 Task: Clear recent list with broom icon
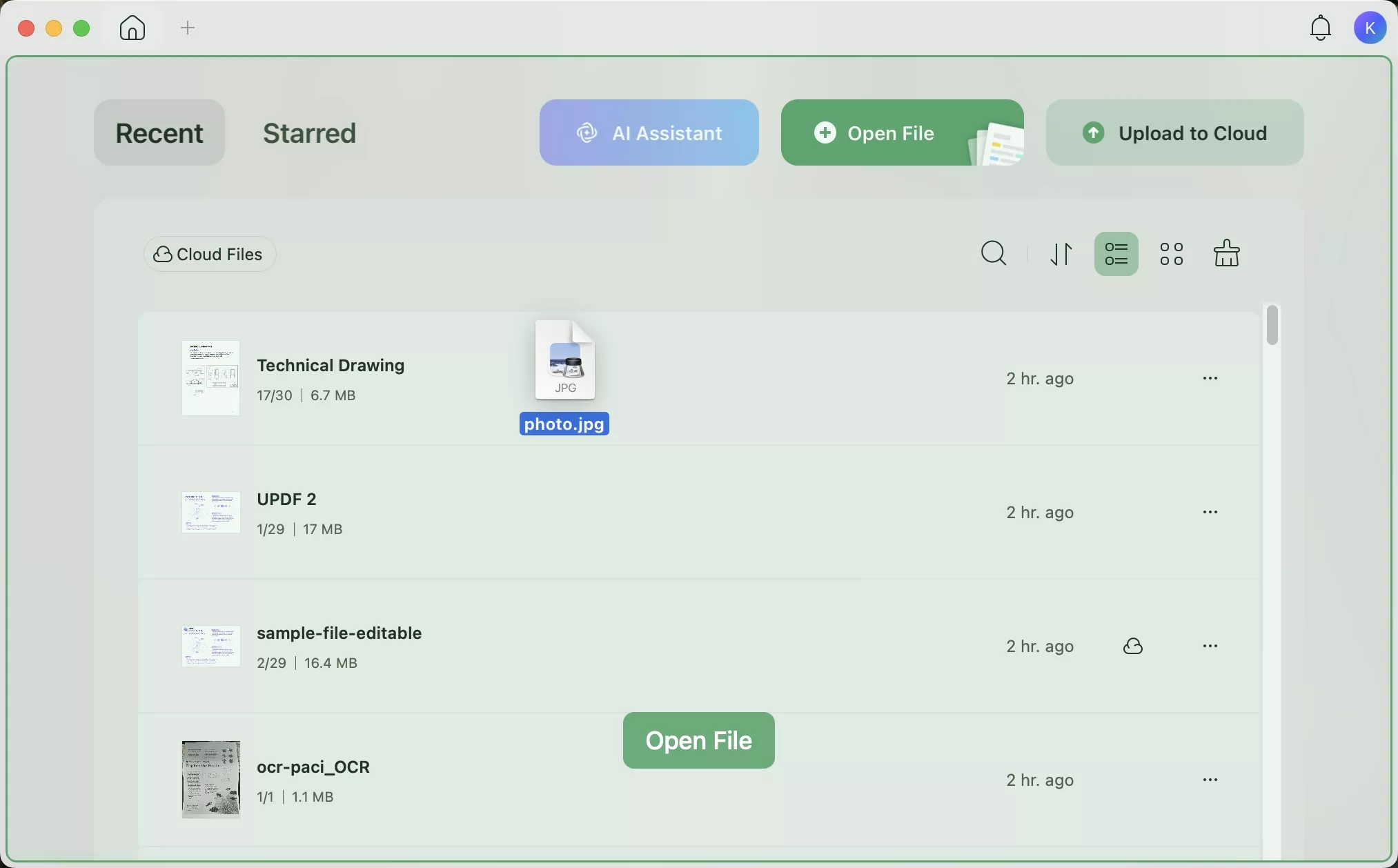(x=1227, y=254)
